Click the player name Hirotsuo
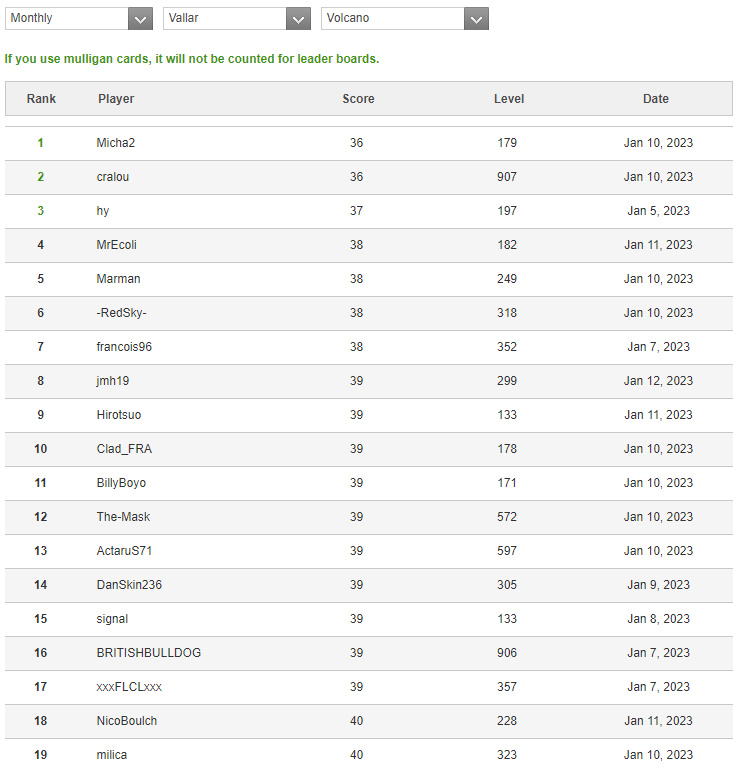738x768 pixels. pyautogui.click(x=119, y=415)
